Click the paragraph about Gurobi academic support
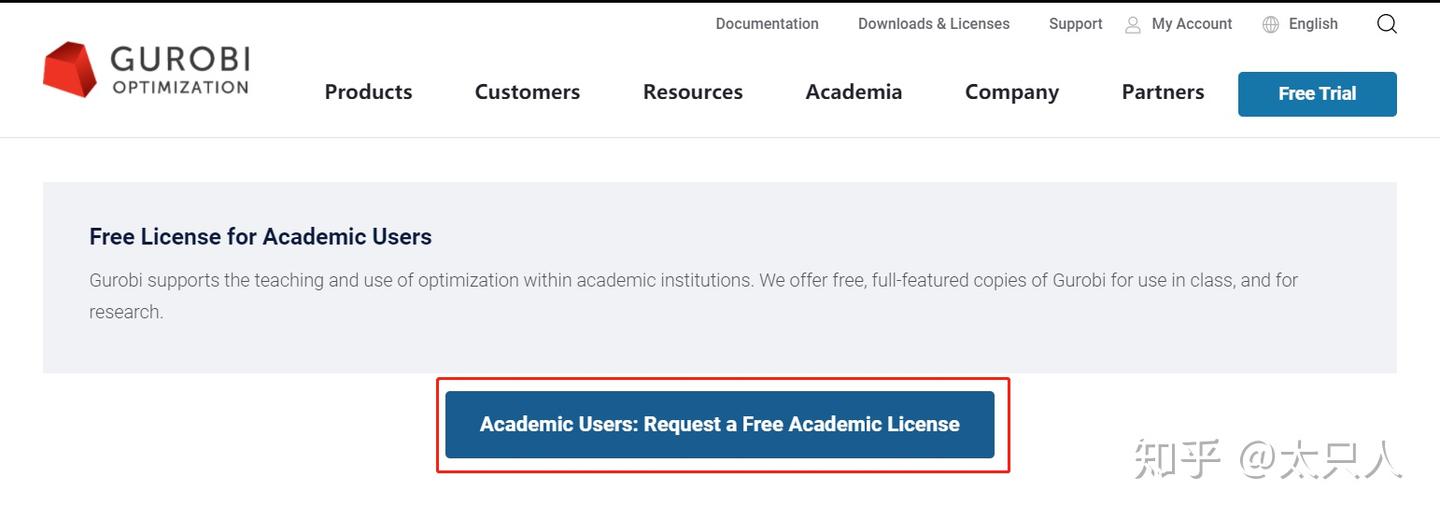Screen dimensions: 1440x519 pyautogui.click(x=692, y=296)
